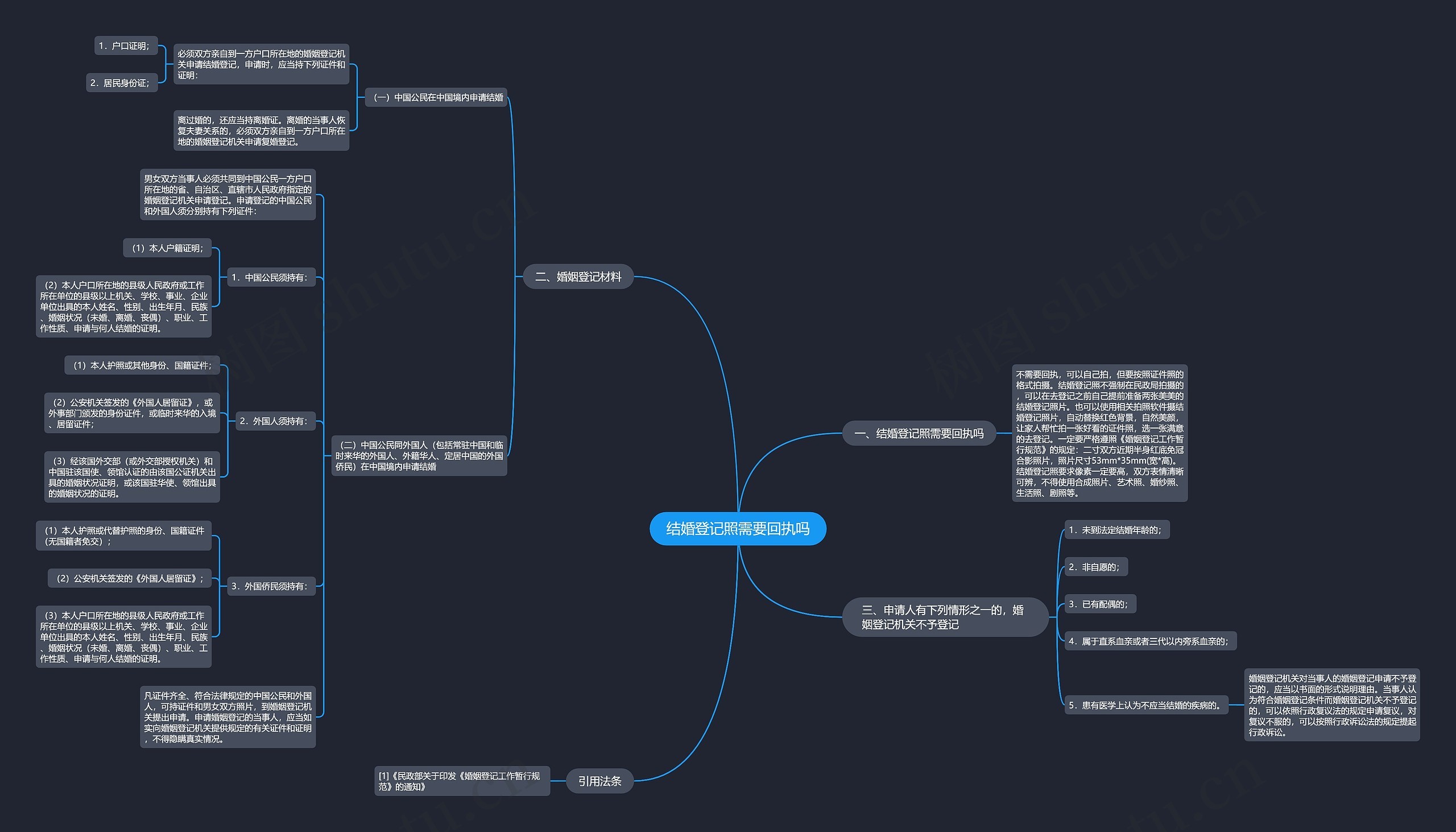This screenshot has height=832, width=1456.
Task: Select the (1)本人户籍证明 leaf node
Action: [167, 248]
